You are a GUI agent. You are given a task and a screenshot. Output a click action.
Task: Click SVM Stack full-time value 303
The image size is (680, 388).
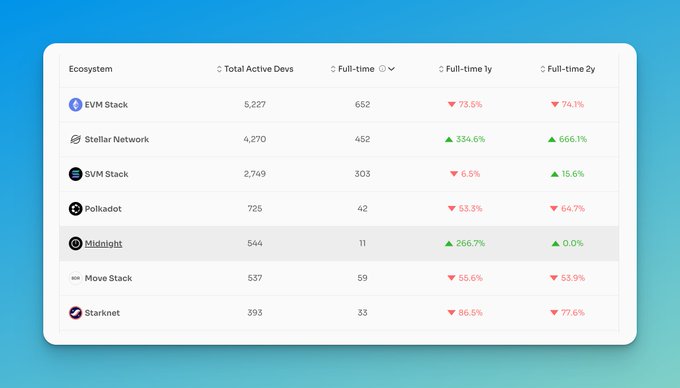[x=362, y=174]
